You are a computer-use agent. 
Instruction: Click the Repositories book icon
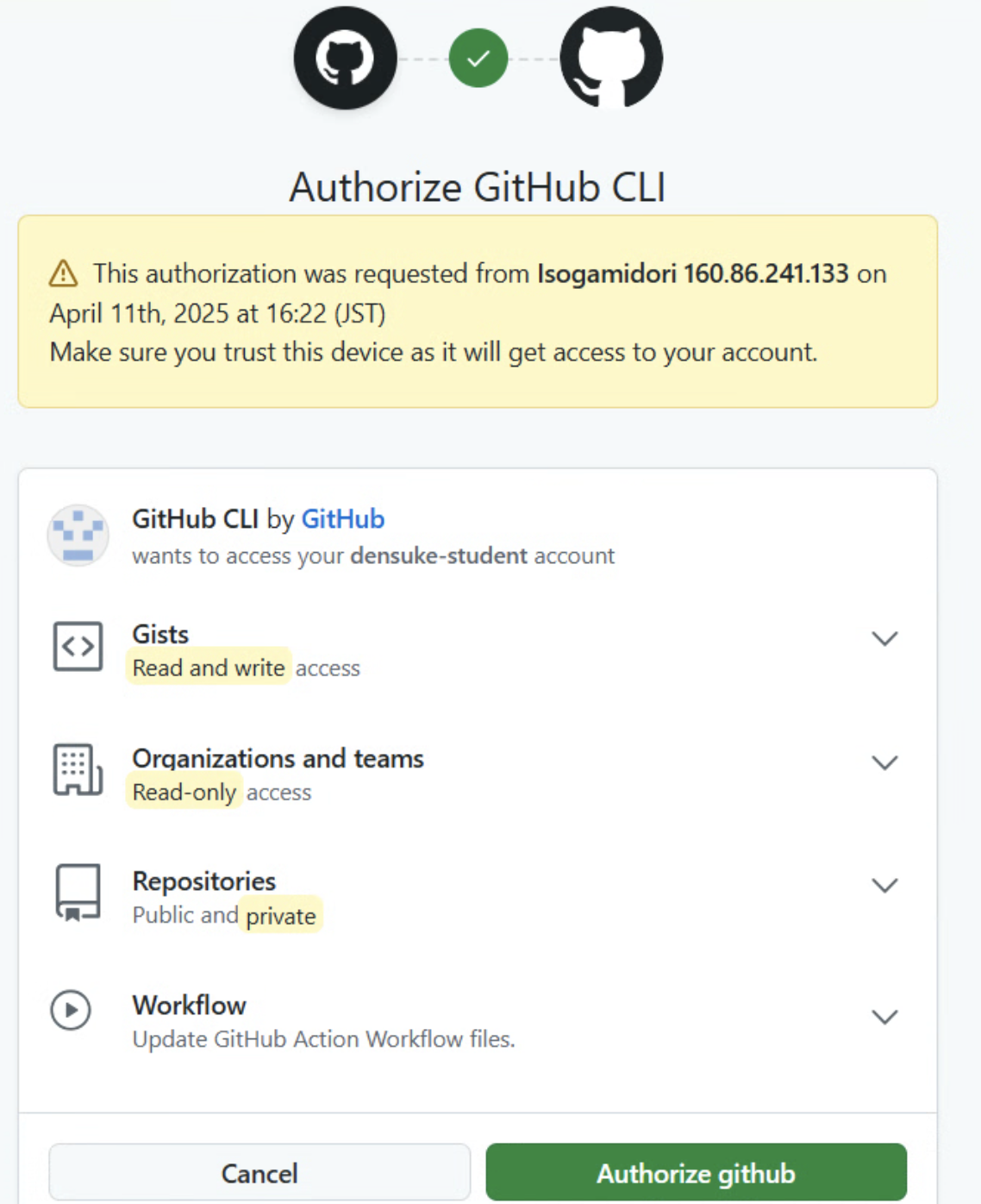[78, 893]
